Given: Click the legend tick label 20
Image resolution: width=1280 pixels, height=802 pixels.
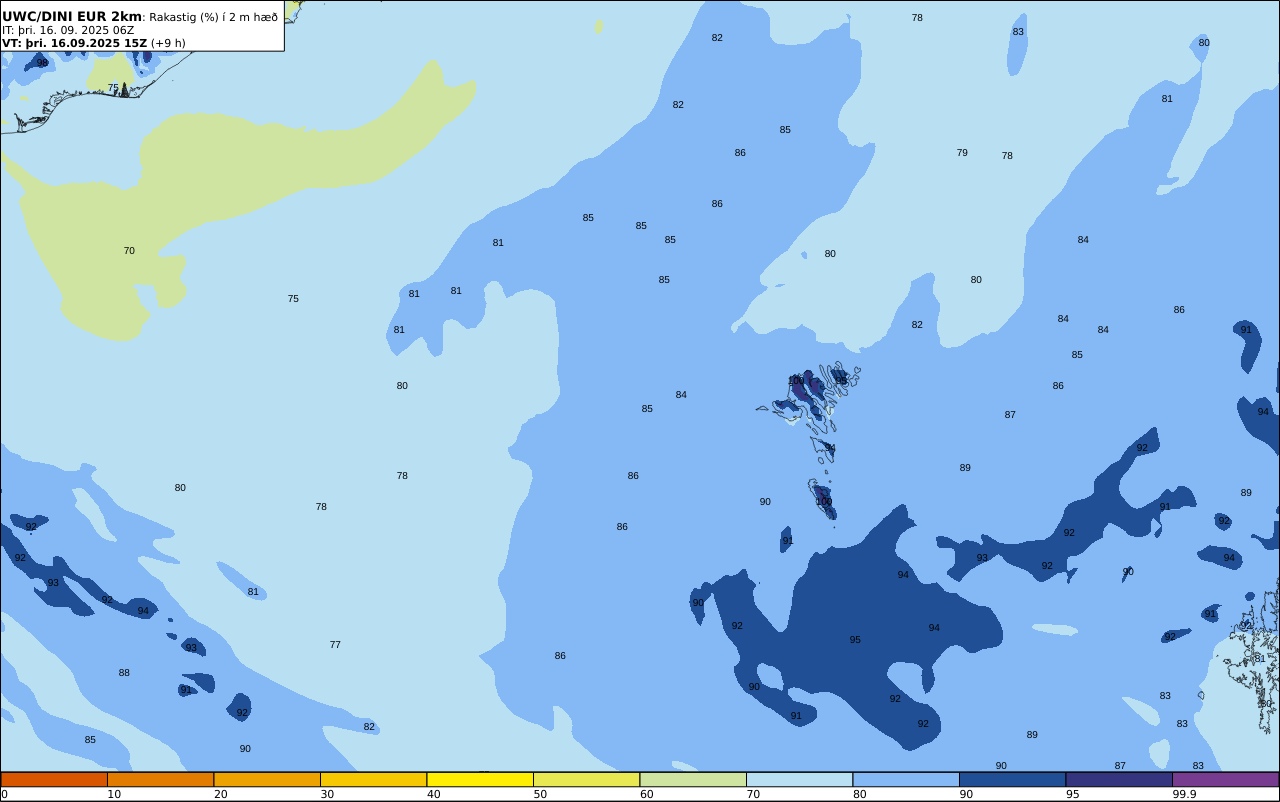Looking at the screenshot, I should (x=220, y=794).
